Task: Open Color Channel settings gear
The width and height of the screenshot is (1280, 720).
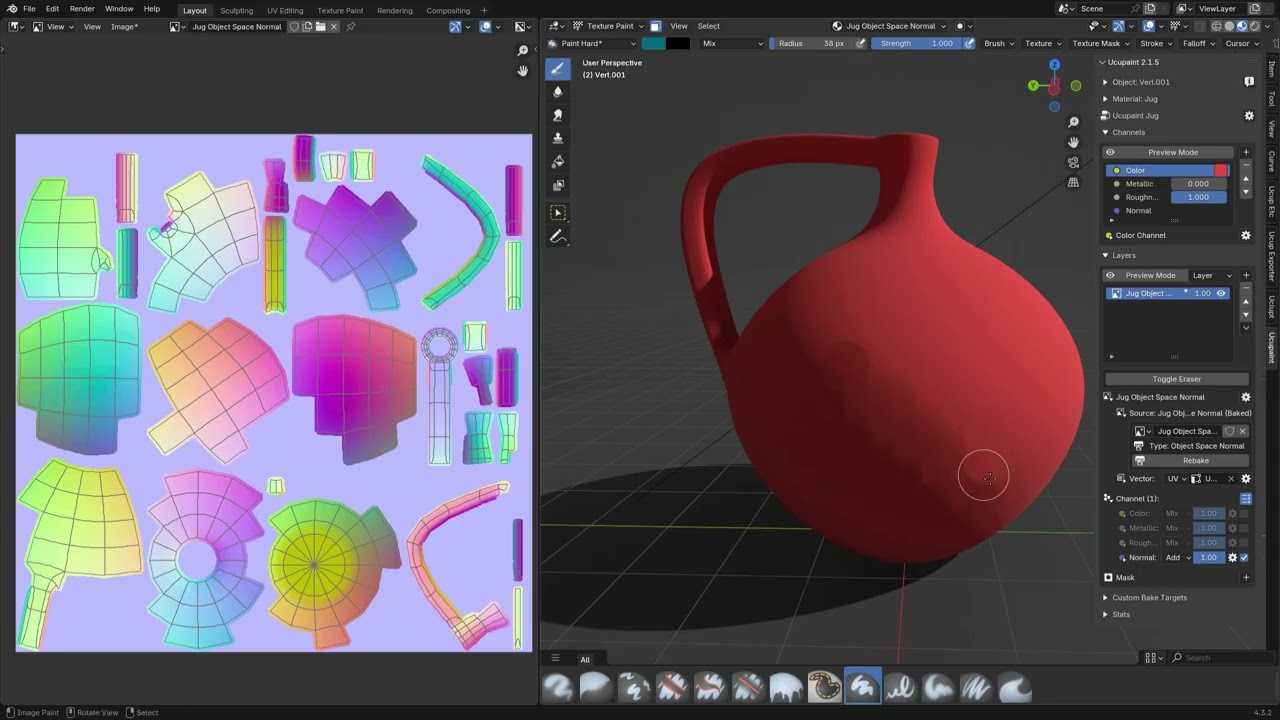Action: pyautogui.click(x=1246, y=235)
